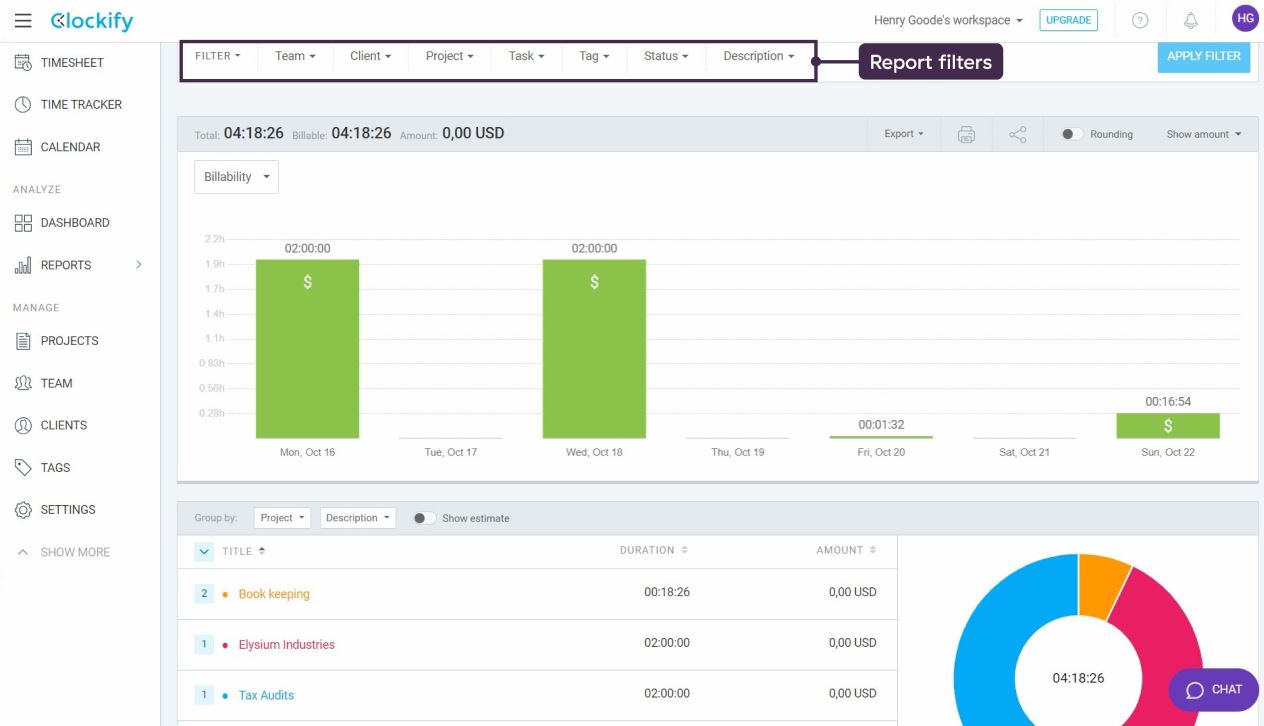The image size is (1264, 726).
Task: Click the print report icon
Action: 966,135
